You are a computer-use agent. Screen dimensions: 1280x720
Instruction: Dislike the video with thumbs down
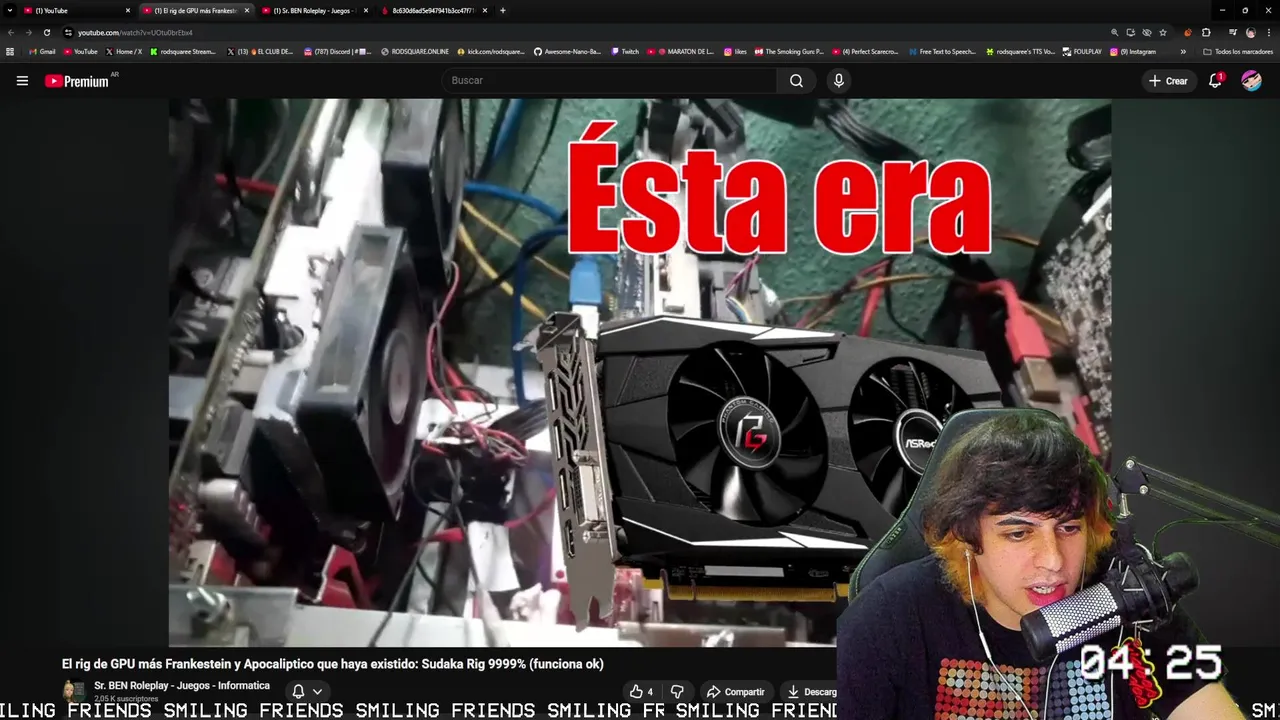(x=677, y=692)
